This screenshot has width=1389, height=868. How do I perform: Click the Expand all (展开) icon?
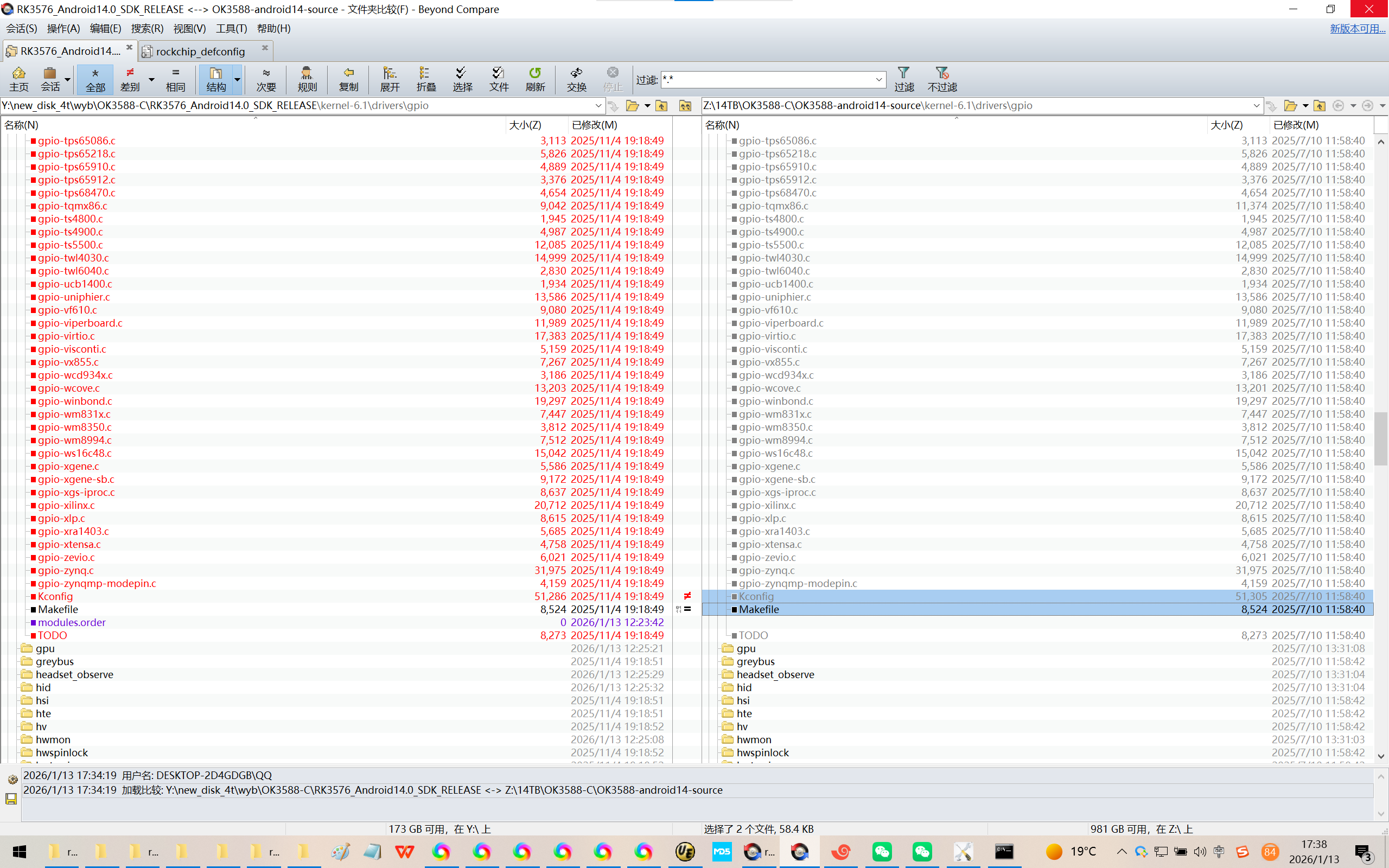click(x=389, y=79)
